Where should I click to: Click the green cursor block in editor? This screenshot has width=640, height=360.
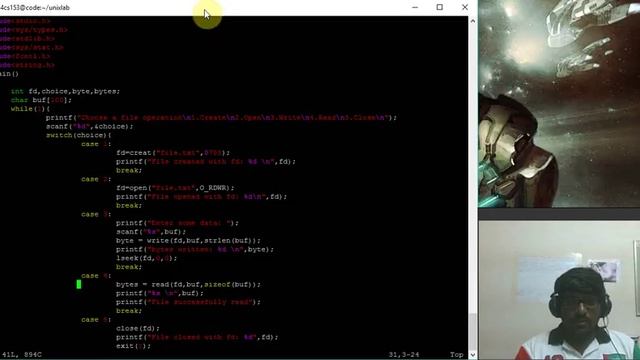pos(79,284)
